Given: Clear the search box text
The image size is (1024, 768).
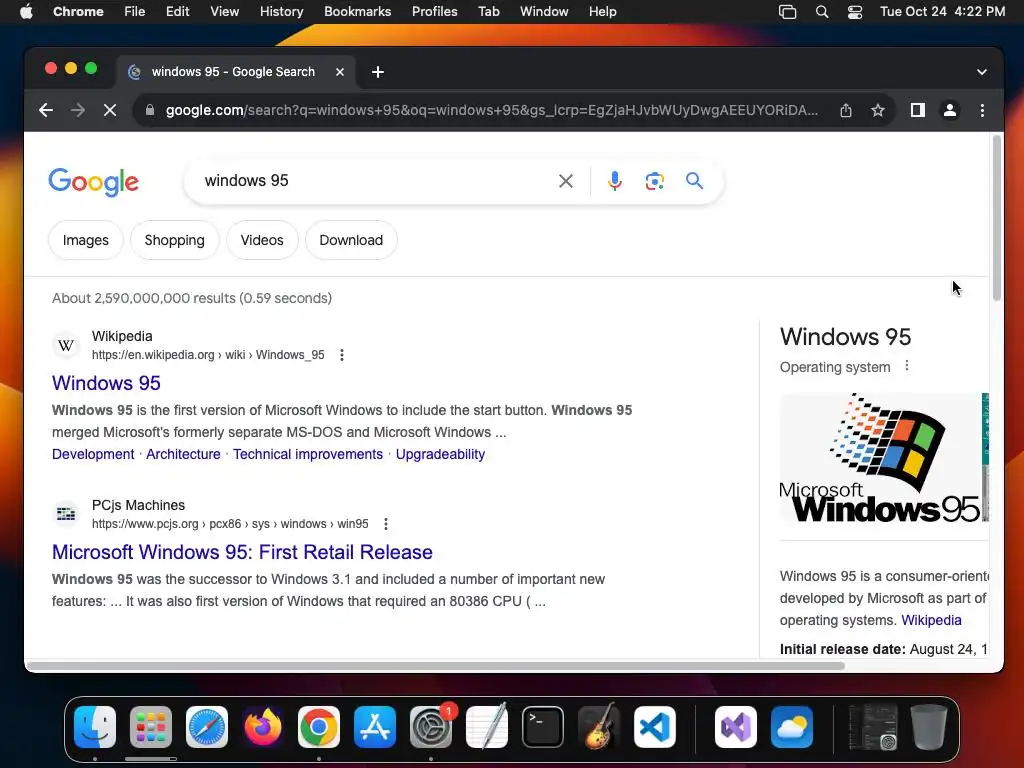Looking at the screenshot, I should pyautogui.click(x=566, y=181).
